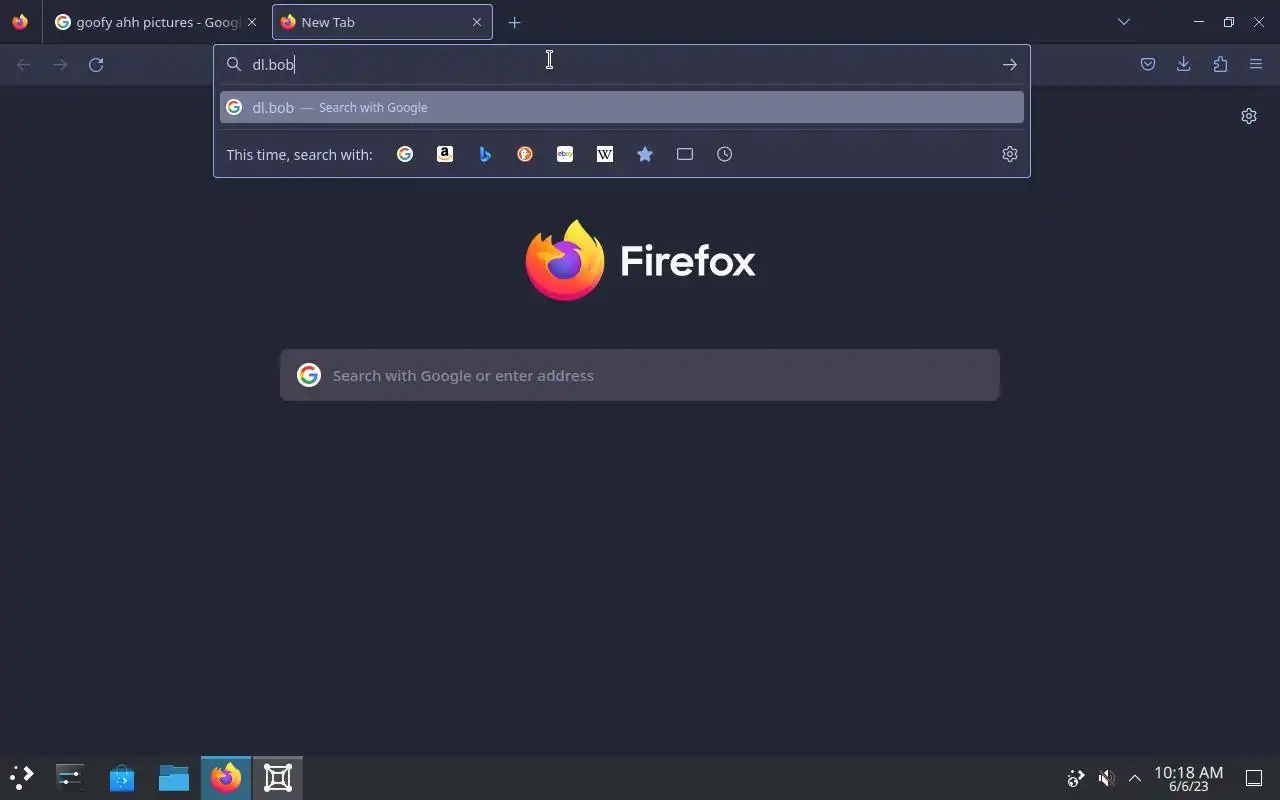
Task: Select the New Tab tab
Action: [382, 22]
